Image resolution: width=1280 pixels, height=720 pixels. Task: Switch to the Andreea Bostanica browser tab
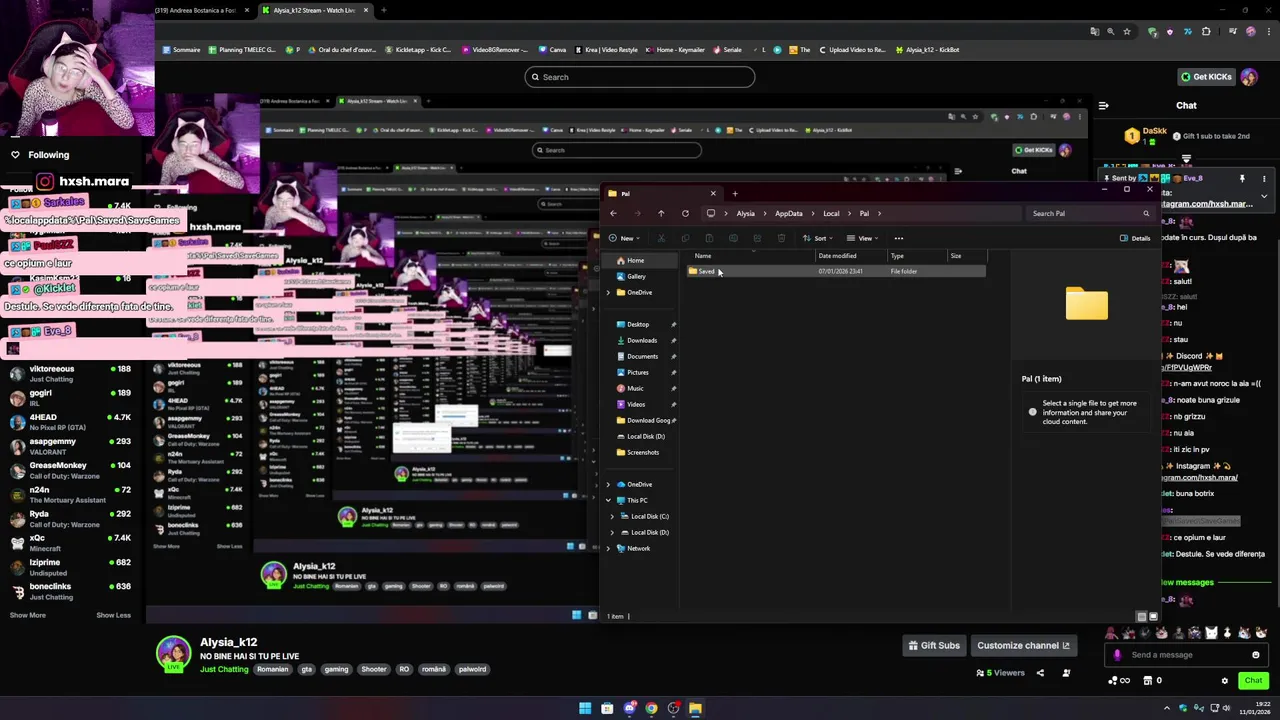coord(202,10)
